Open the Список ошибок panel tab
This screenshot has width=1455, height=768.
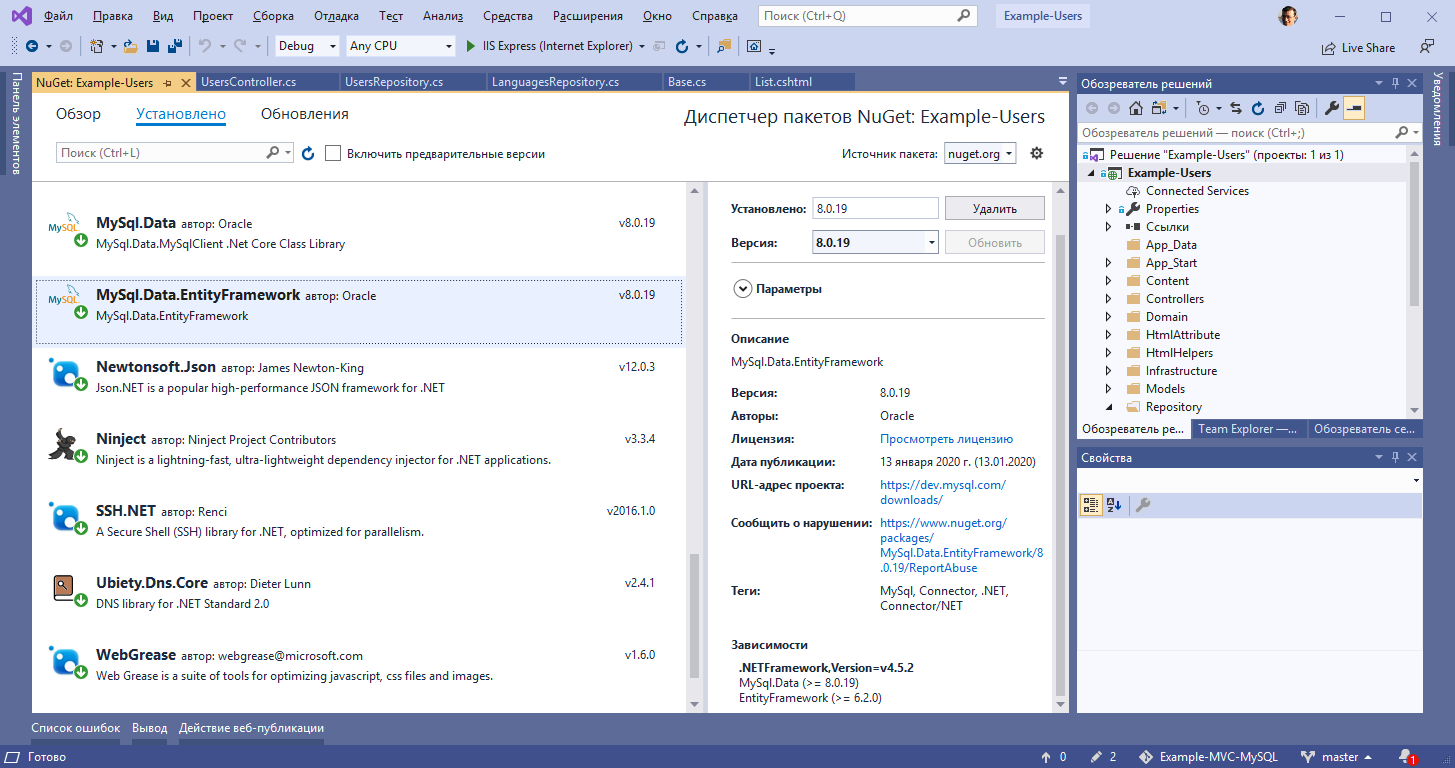click(x=76, y=728)
